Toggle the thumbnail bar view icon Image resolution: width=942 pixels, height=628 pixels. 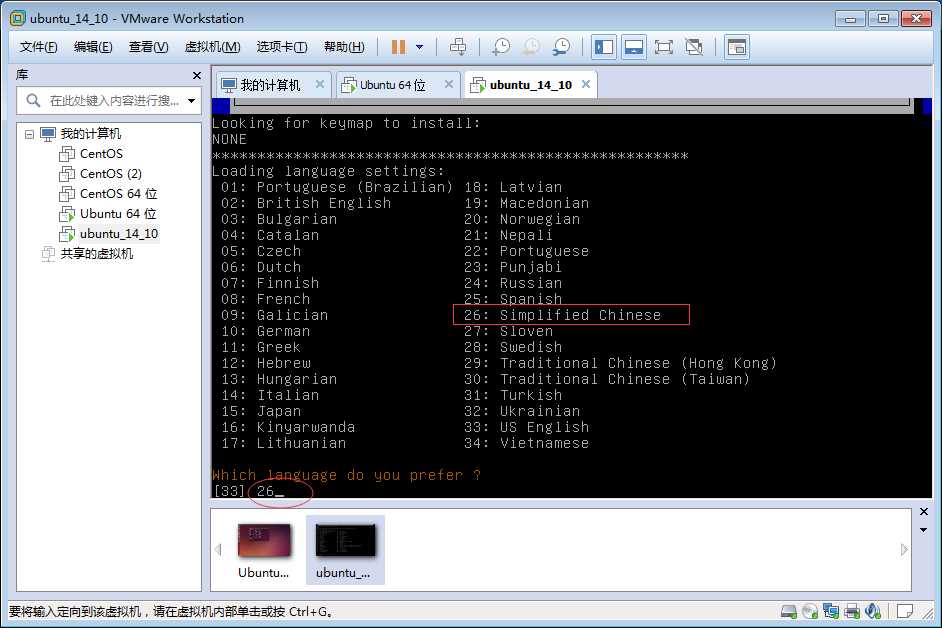click(x=634, y=47)
